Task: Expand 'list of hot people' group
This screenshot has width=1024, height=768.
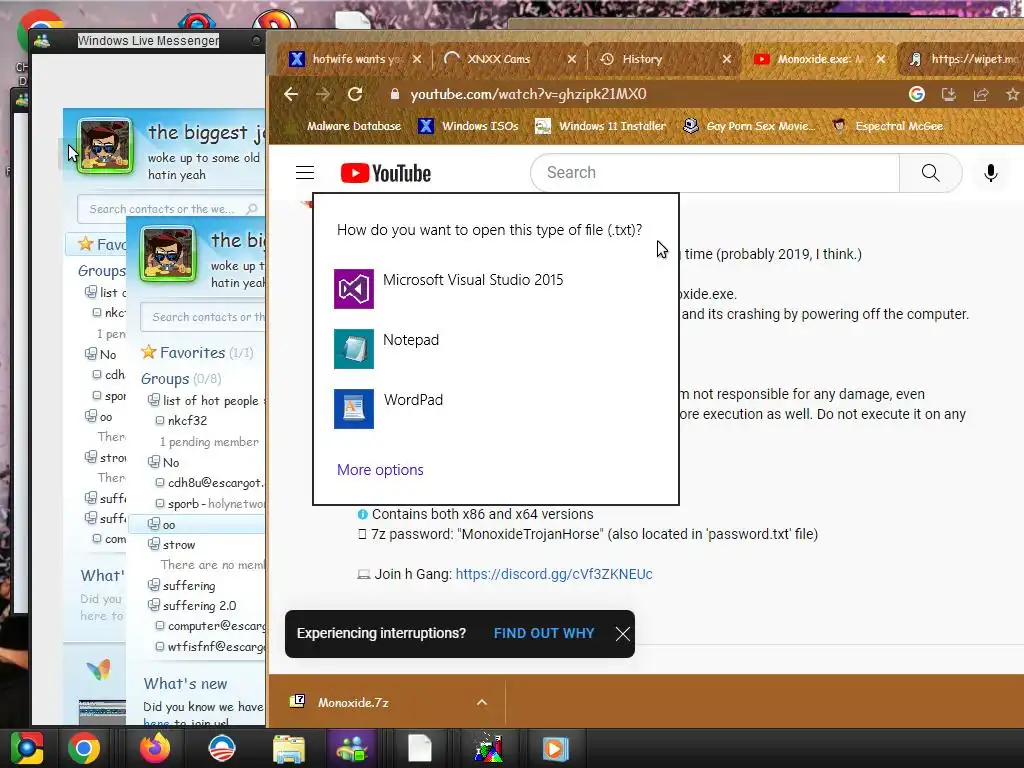Action: (x=153, y=400)
